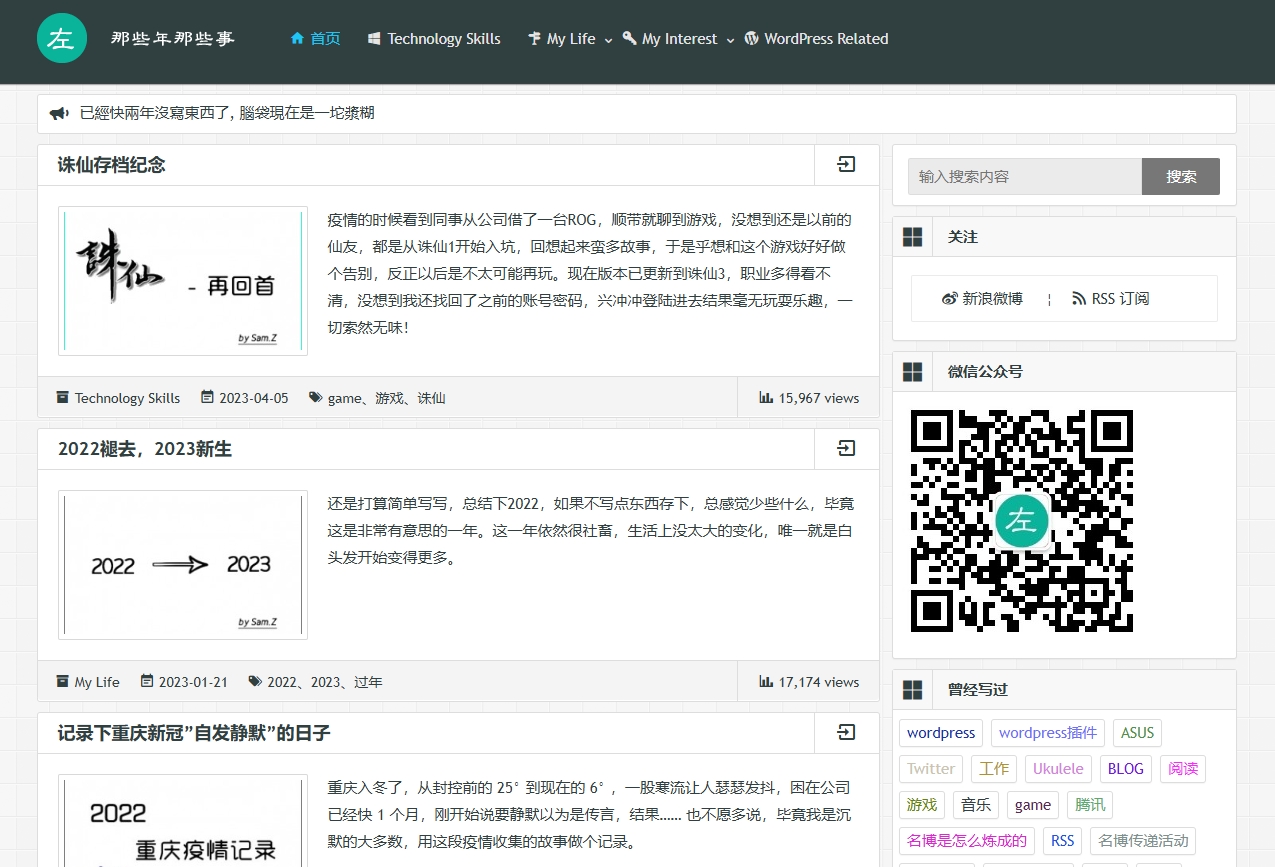Open the 诛仙 再回首 post thumbnail
Image resolution: width=1275 pixels, height=867 pixels.
183,281
